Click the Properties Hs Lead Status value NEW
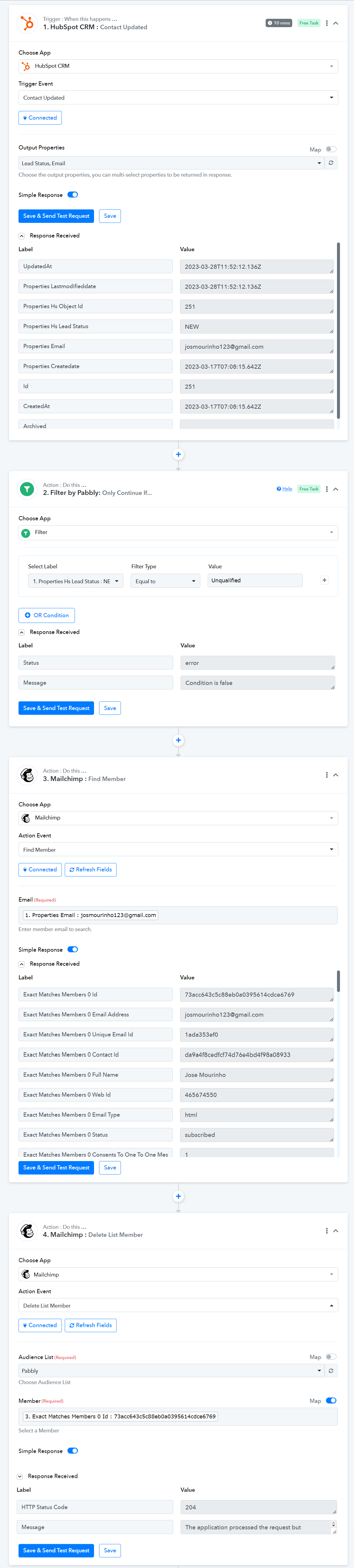 pyautogui.click(x=256, y=327)
